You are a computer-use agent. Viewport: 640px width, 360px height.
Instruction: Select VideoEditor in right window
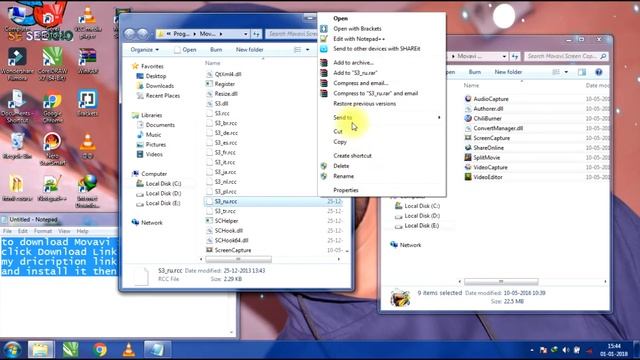(488, 177)
